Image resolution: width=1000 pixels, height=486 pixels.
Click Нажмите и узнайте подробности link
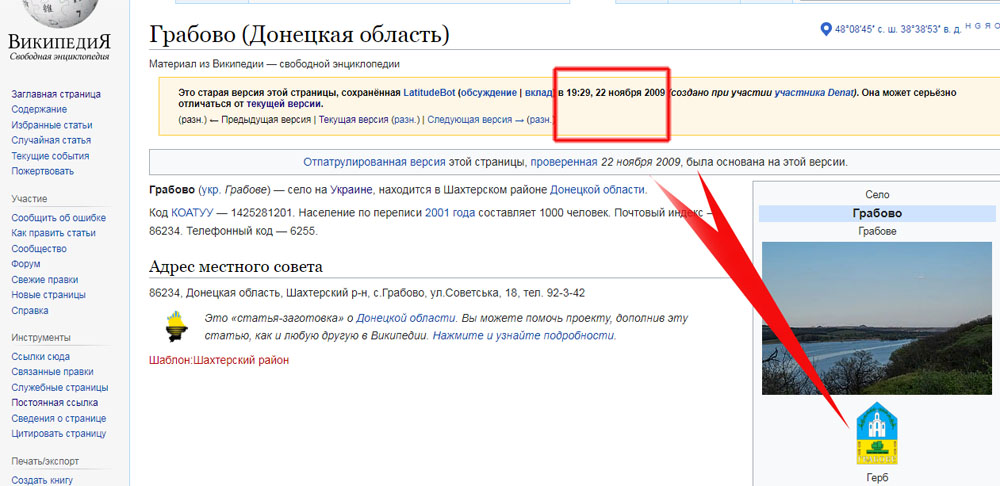[x=524, y=335]
